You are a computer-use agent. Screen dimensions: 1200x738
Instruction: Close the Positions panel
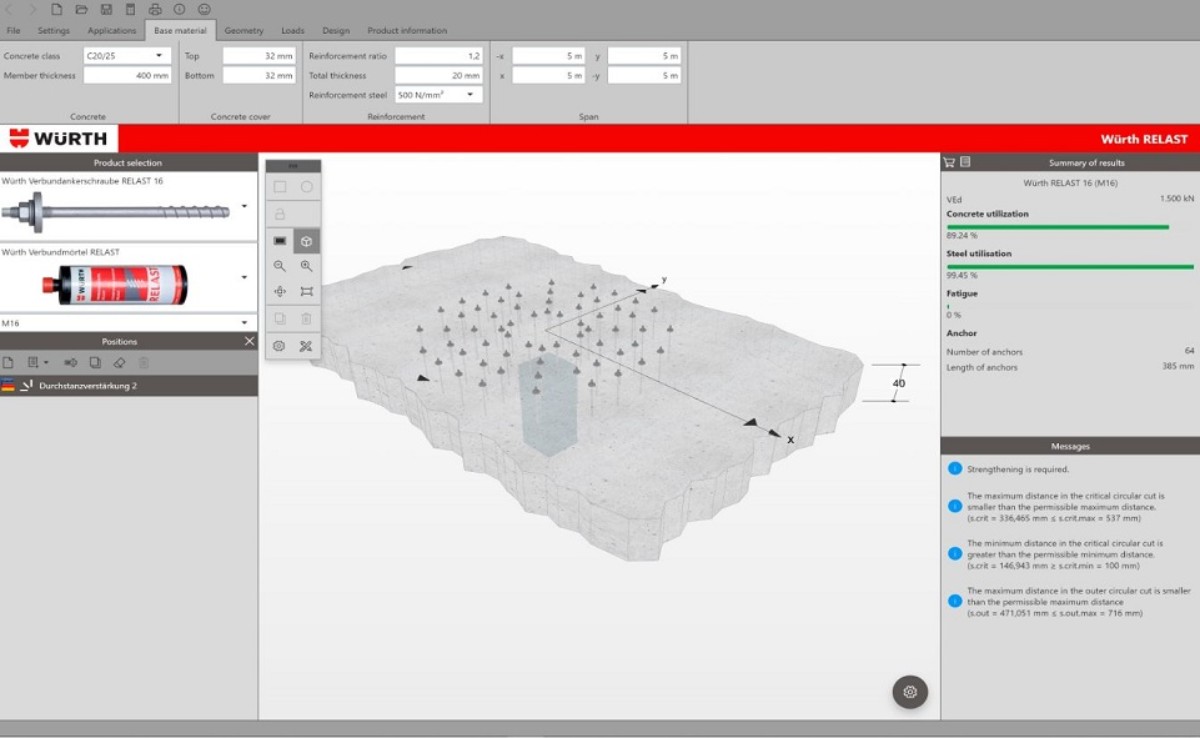(x=250, y=342)
